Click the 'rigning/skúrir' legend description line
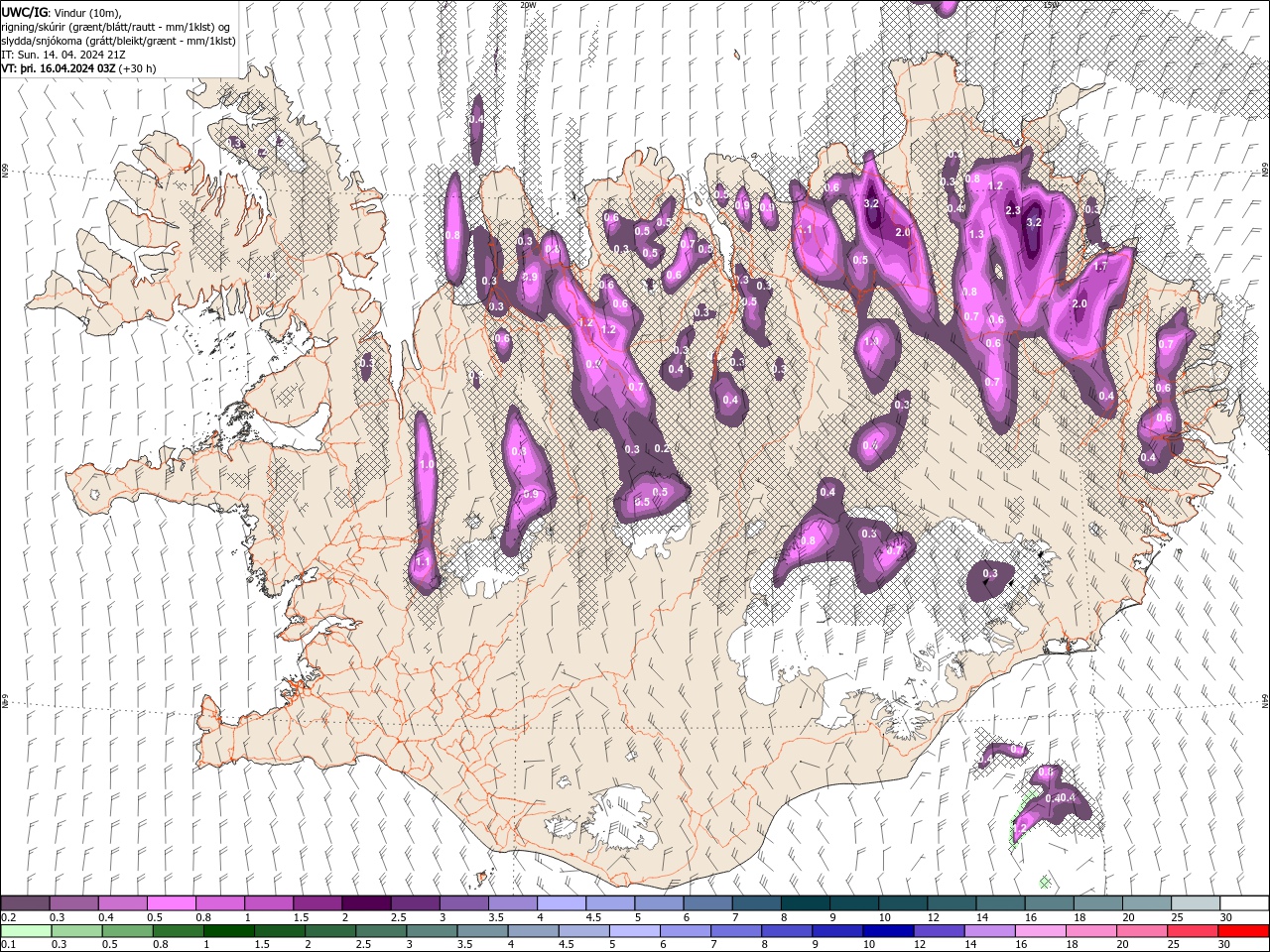 (x=116, y=27)
